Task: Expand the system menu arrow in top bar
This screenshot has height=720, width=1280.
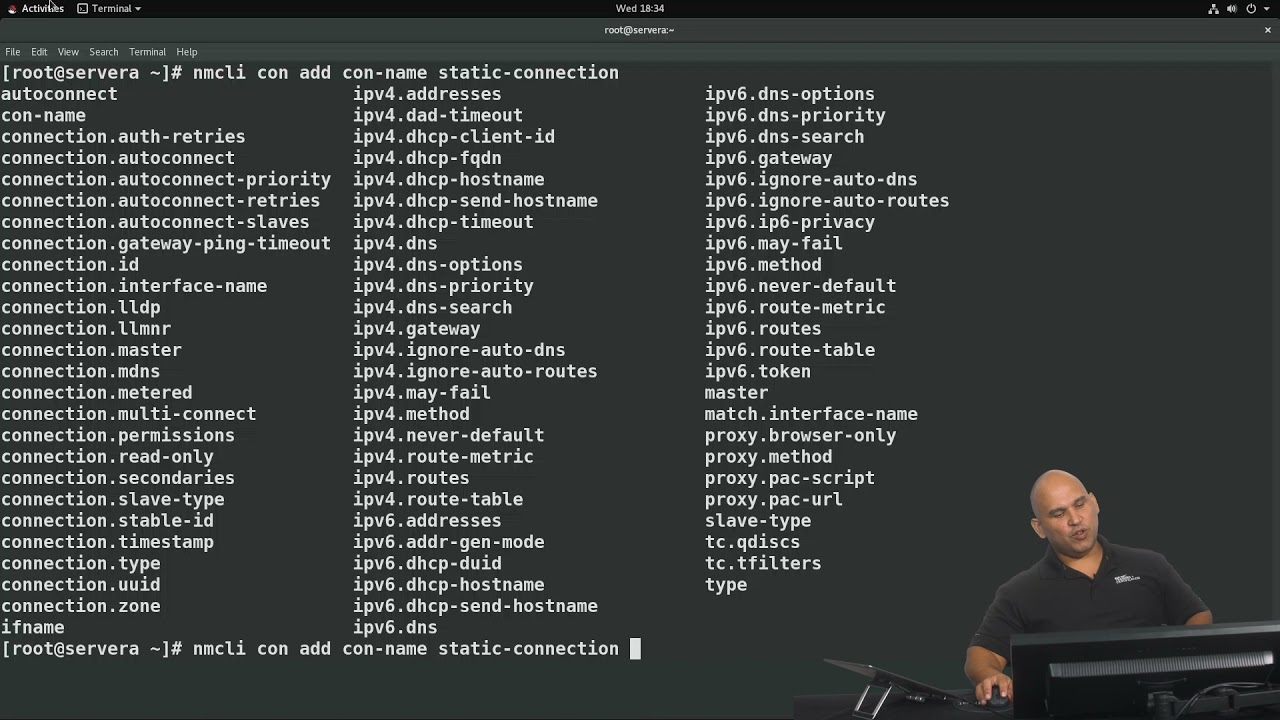Action: point(1266,8)
